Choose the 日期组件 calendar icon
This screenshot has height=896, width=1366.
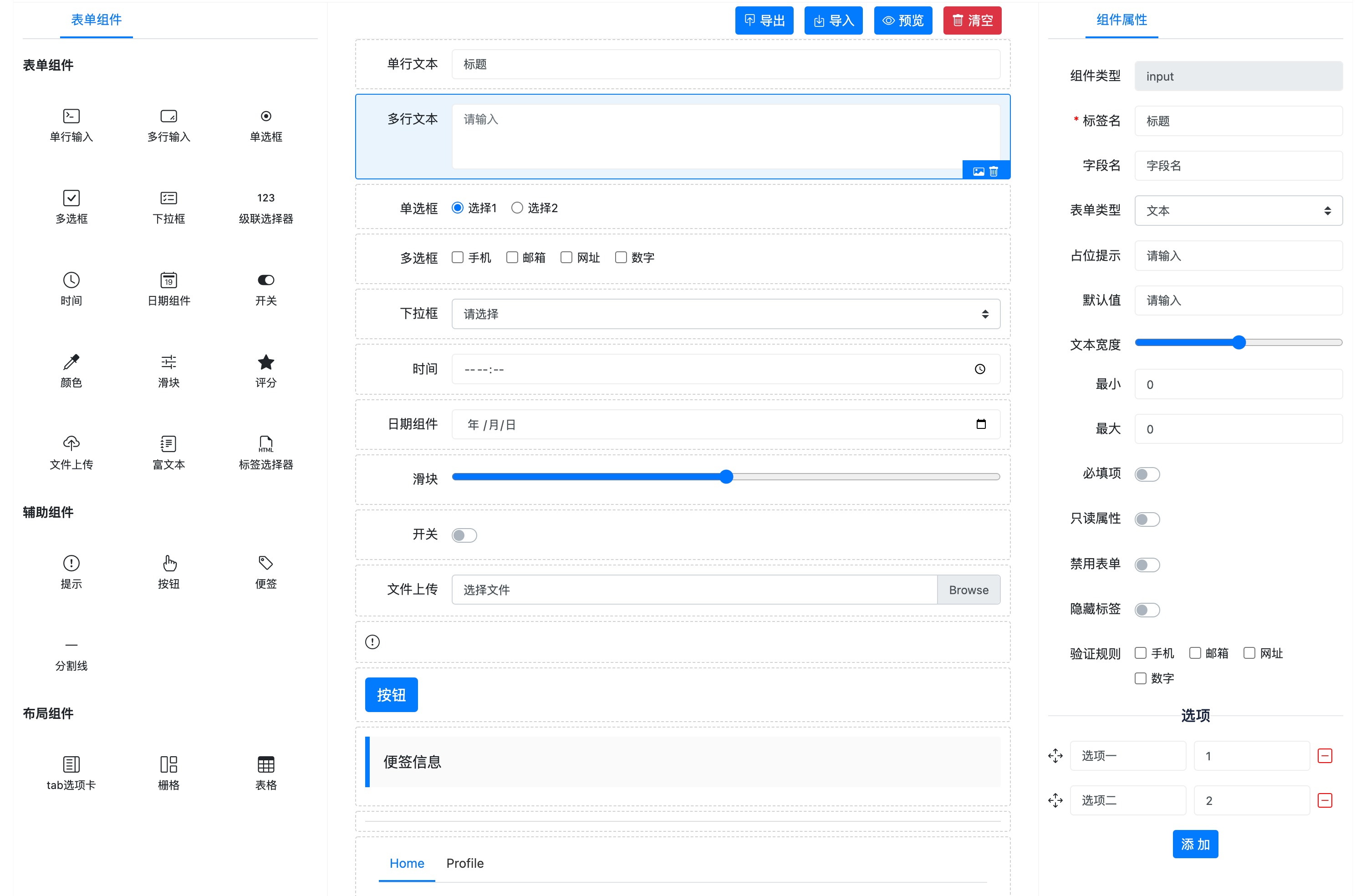pyautogui.click(x=169, y=280)
